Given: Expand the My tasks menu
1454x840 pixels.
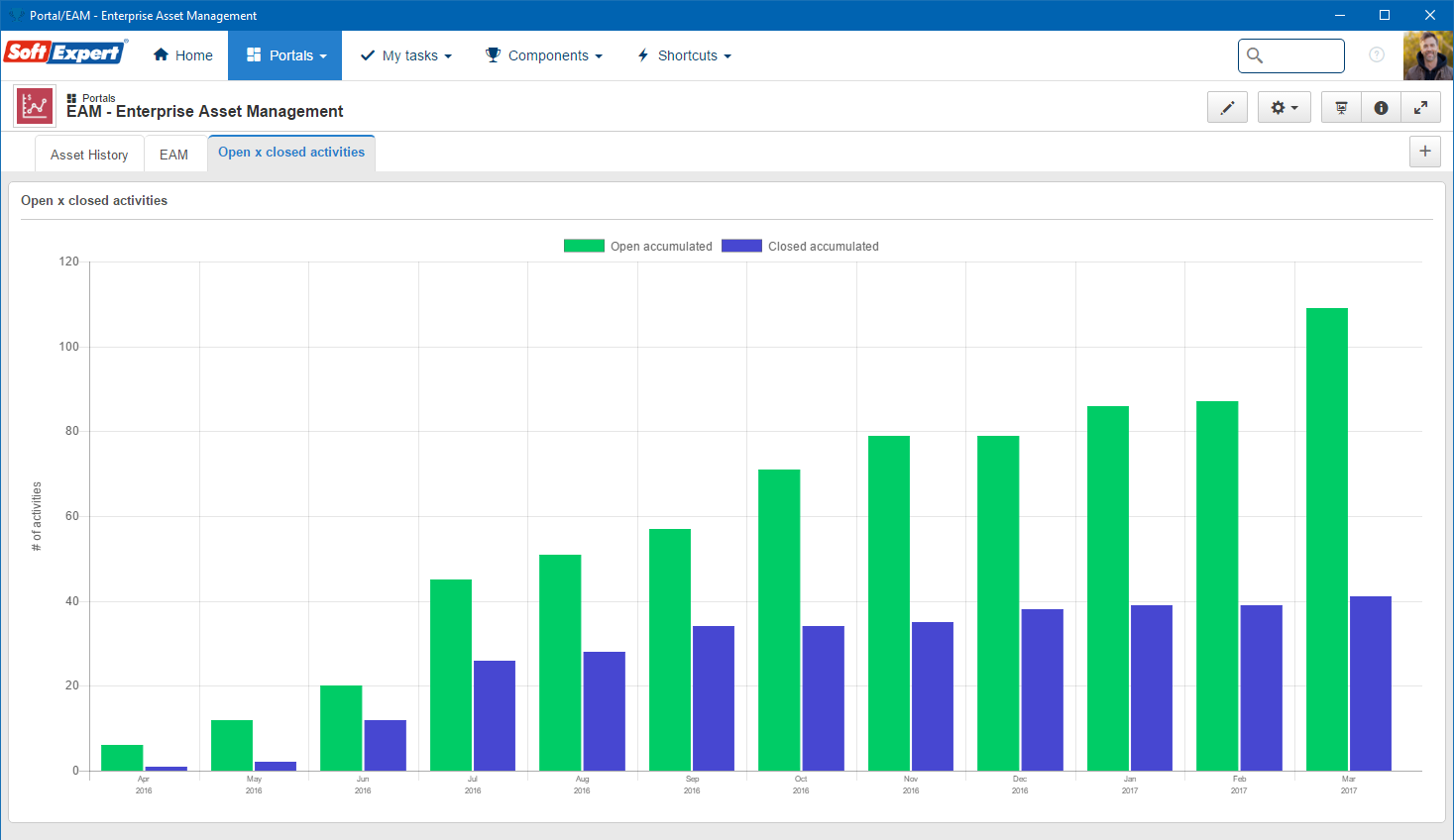Looking at the screenshot, I should [x=406, y=55].
